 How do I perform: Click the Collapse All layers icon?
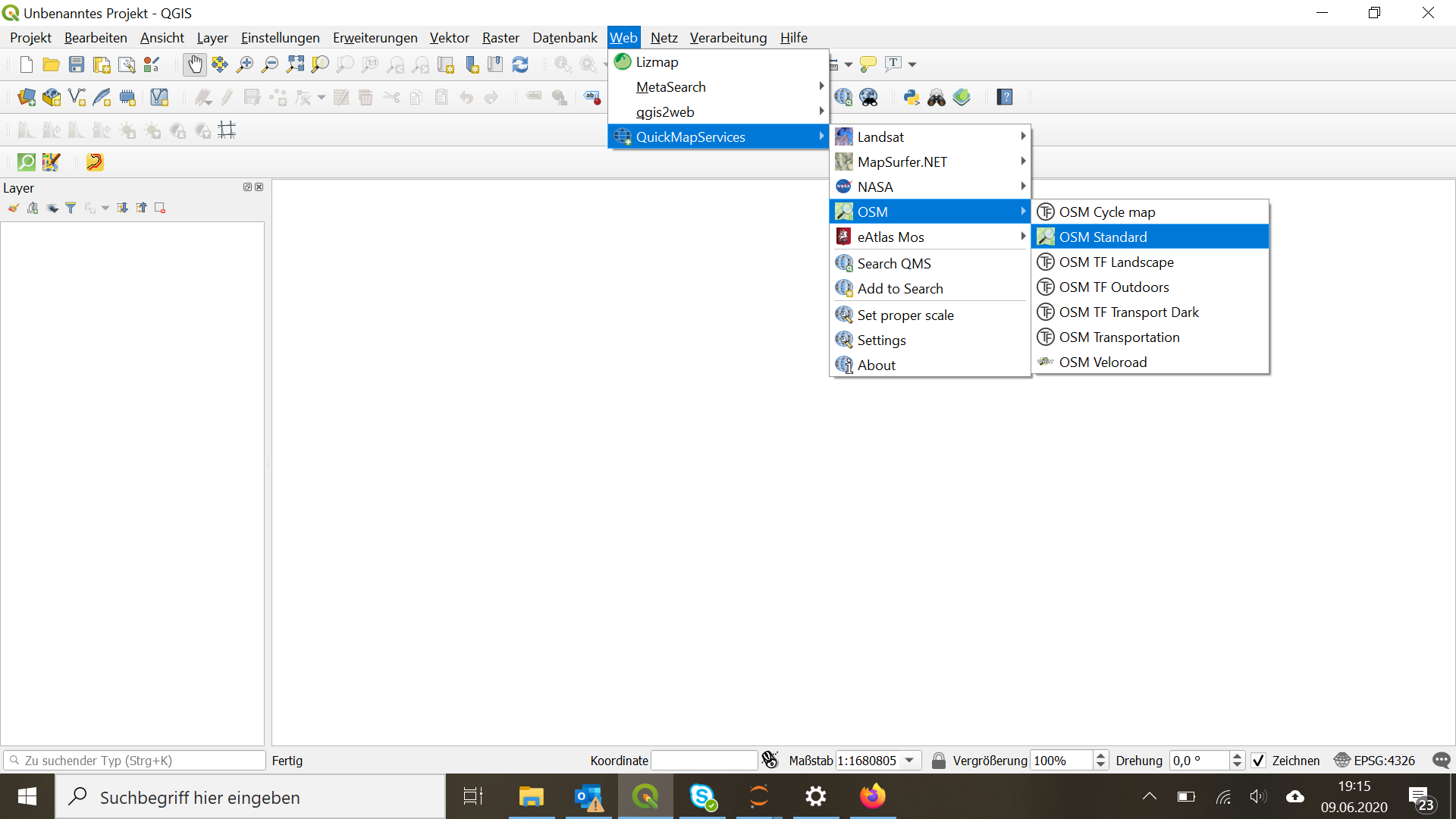tap(142, 208)
